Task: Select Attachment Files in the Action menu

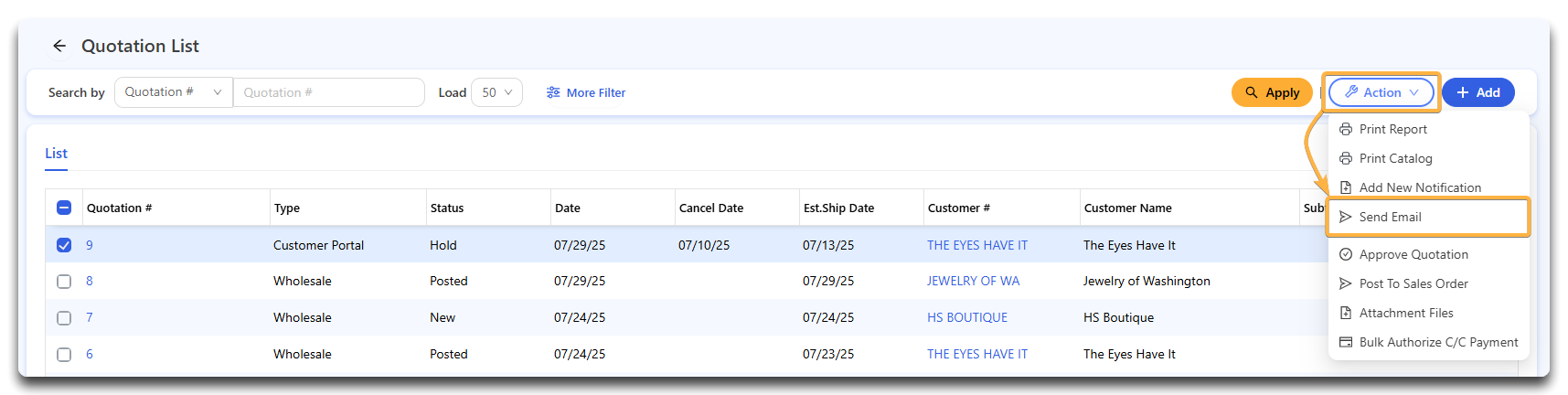Action: pos(1405,313)
